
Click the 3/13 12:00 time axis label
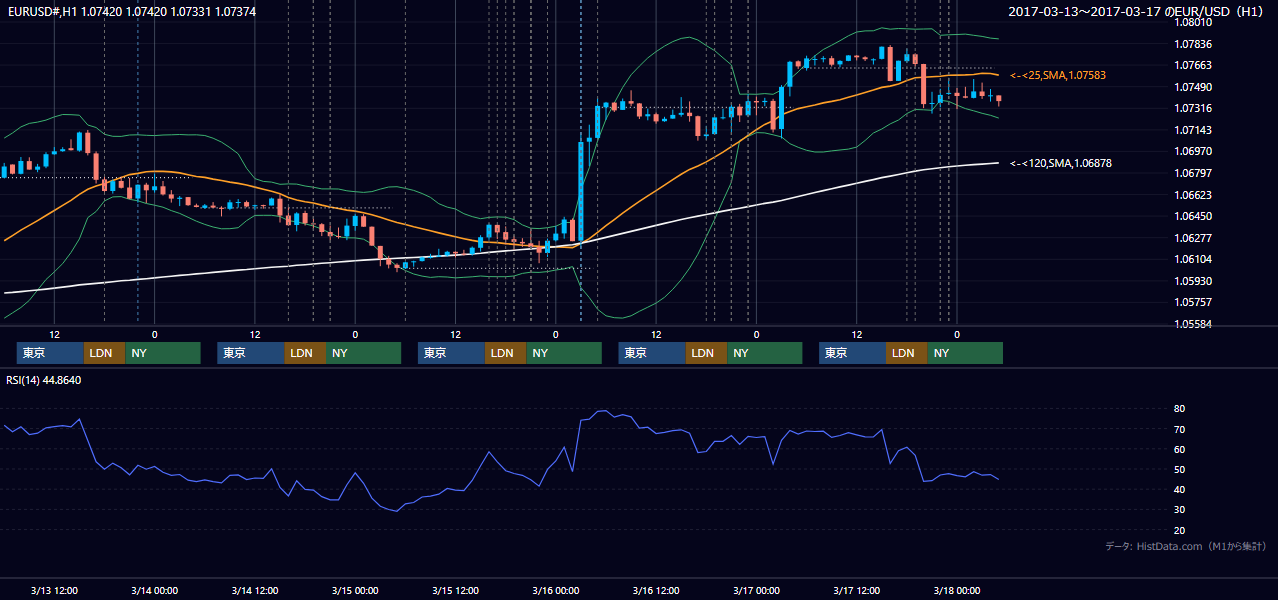(x=55, y=590)
